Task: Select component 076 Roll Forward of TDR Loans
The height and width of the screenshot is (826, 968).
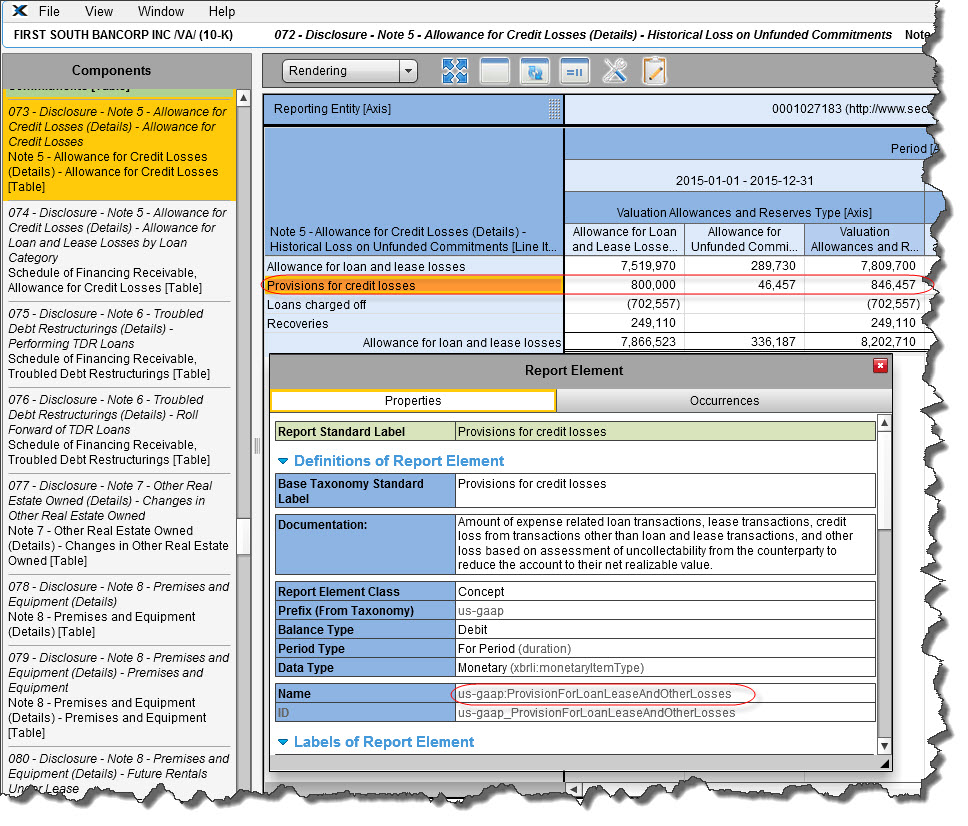Action: click(119, 430)
